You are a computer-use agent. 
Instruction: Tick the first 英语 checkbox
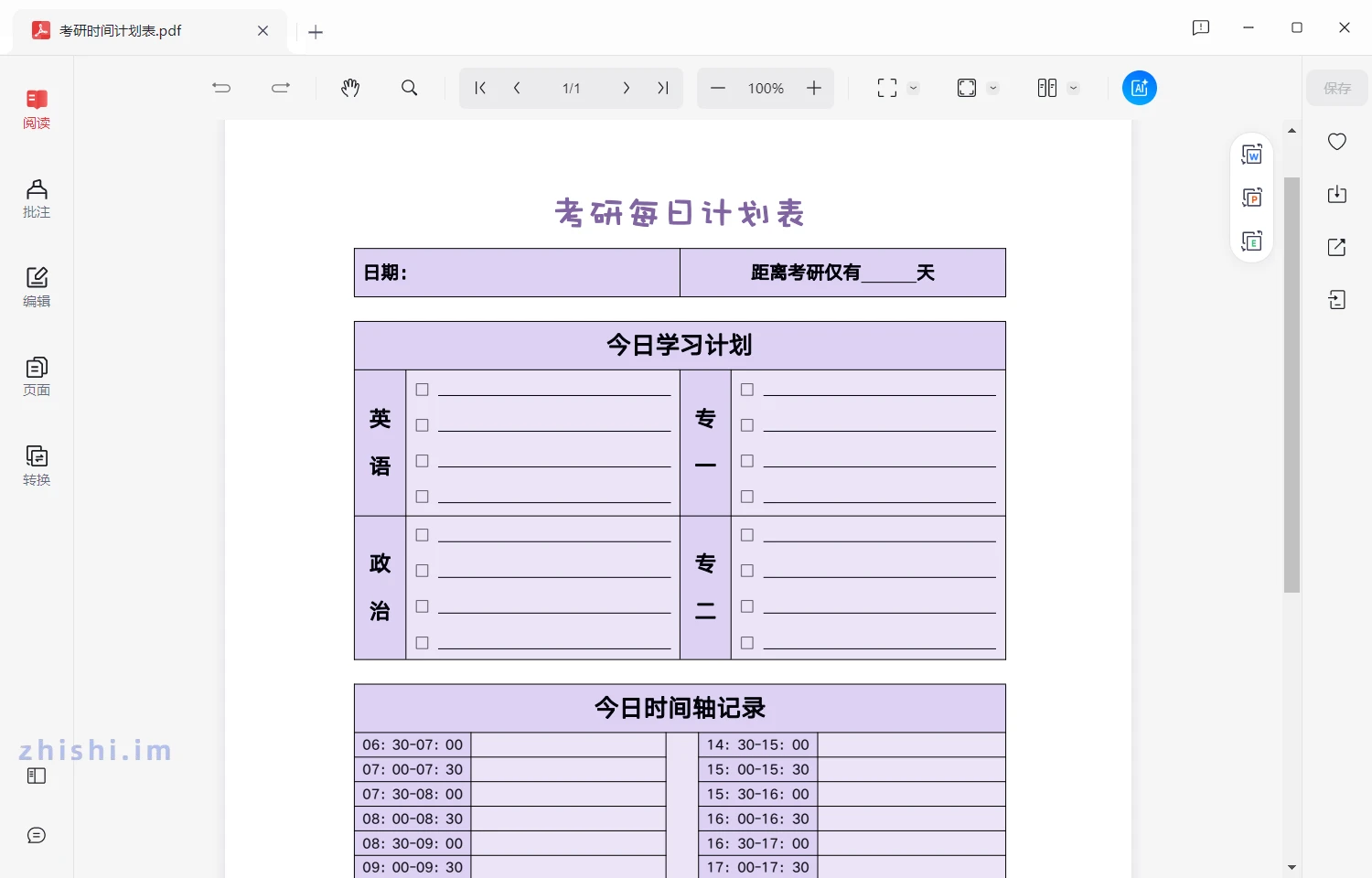pyautogui.click(x=422, y=390)
